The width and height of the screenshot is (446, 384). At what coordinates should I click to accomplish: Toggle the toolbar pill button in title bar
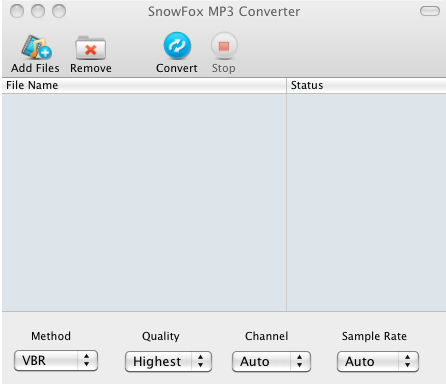point(430,11)
